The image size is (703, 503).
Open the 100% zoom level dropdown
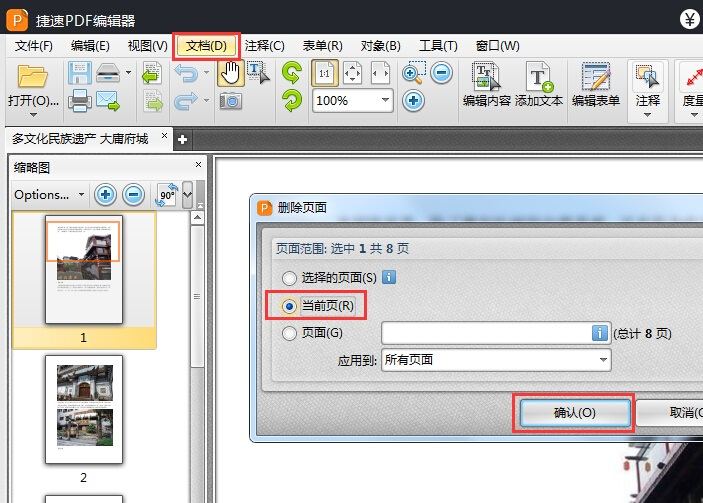[385, 100]
